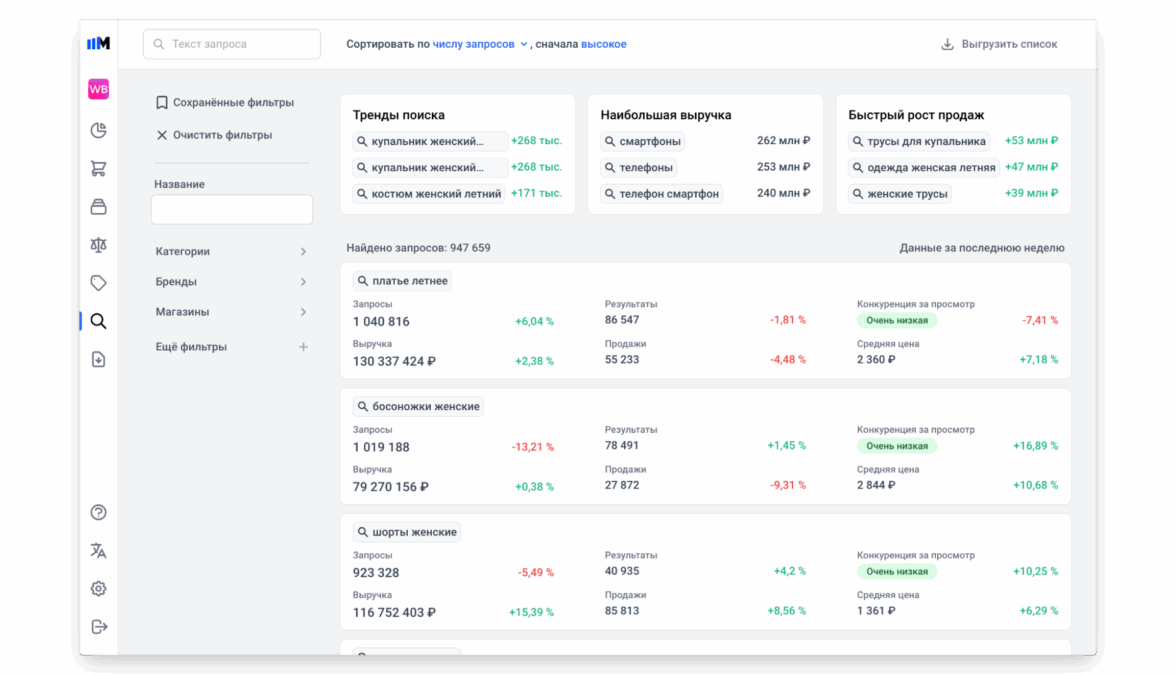
Task: Open Сохранённые фильтры
Action: point(225,103)
